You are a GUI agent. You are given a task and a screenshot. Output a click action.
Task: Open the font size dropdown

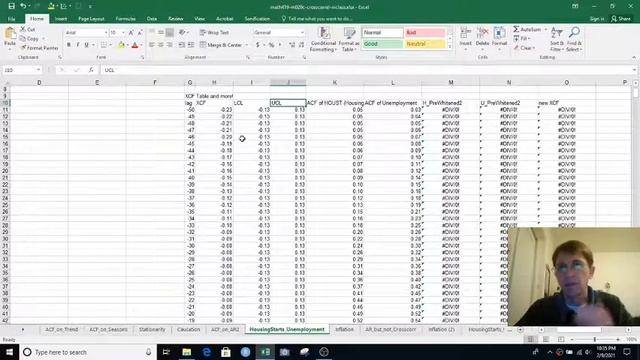click(x=123, y=33)
